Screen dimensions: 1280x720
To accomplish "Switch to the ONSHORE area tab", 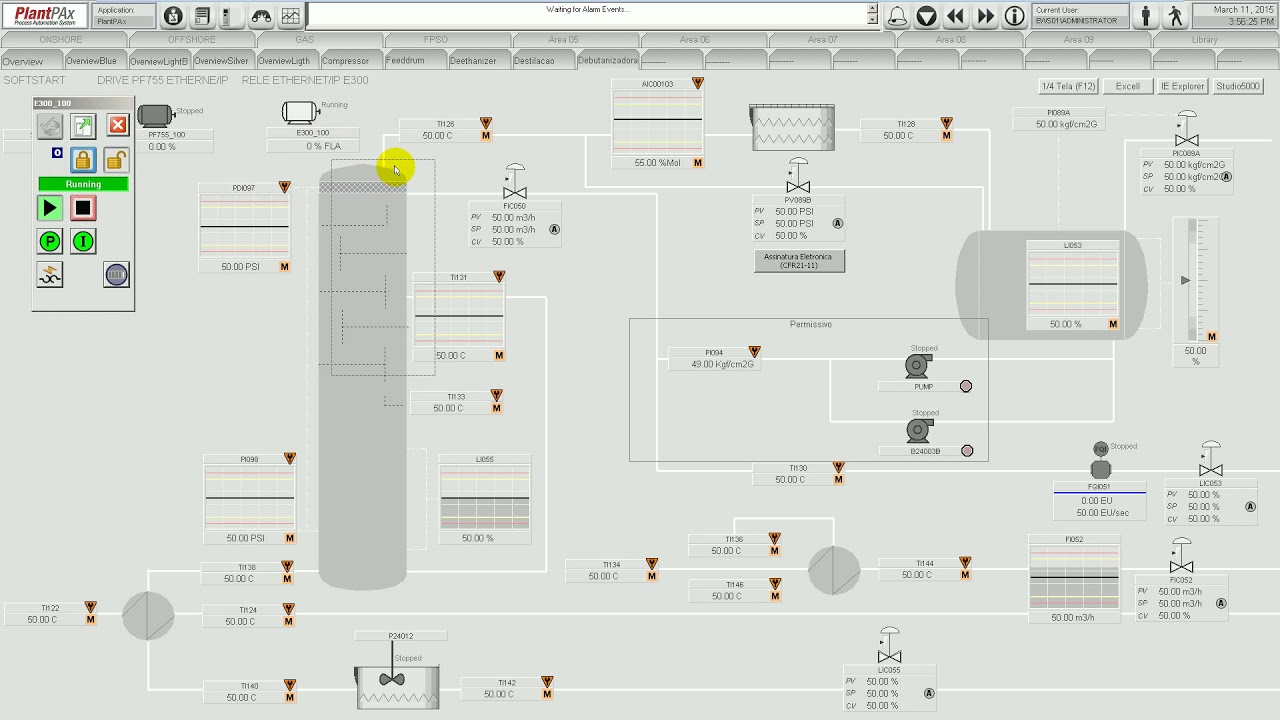I will pos(61,40).
